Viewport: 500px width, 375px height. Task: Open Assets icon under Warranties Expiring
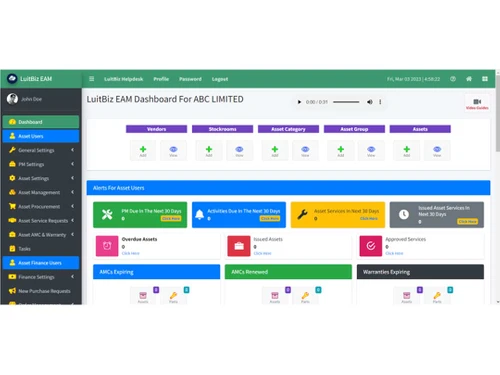point(407,296)
